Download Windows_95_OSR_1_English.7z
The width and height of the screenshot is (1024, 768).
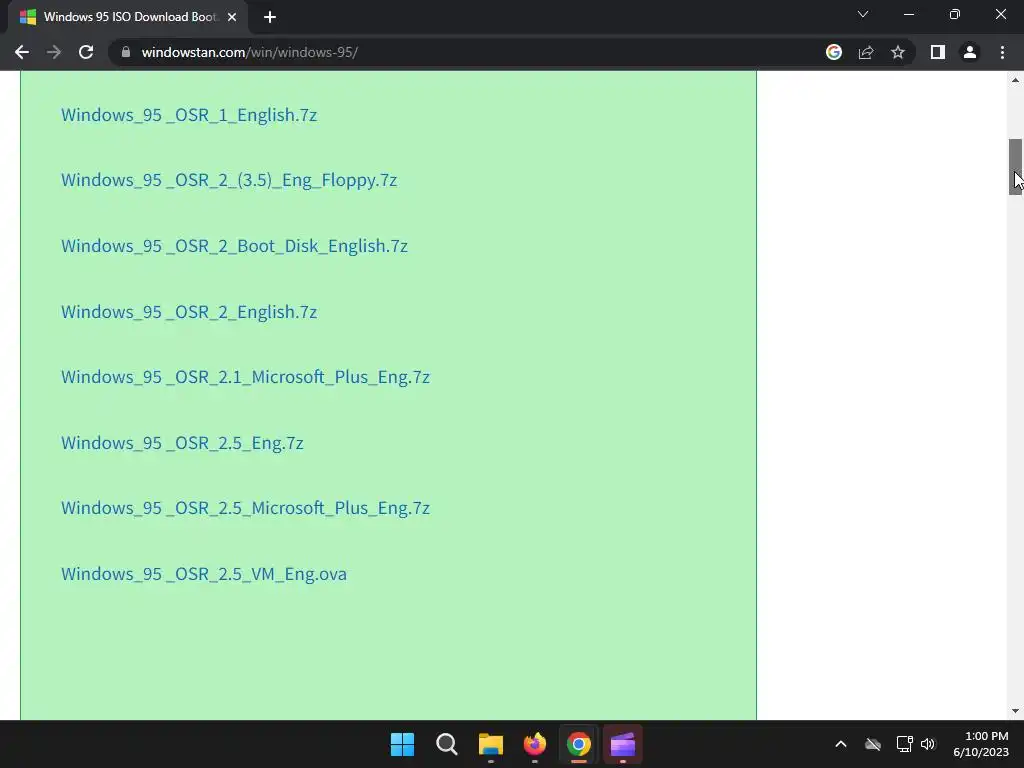(189, 115)
